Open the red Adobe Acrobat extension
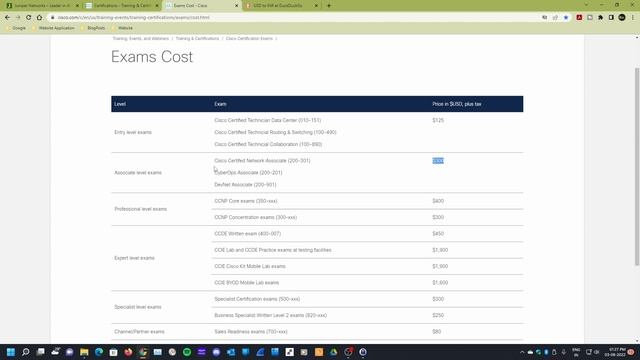Viewport: 640px width, 360px height. pos(579,18)
